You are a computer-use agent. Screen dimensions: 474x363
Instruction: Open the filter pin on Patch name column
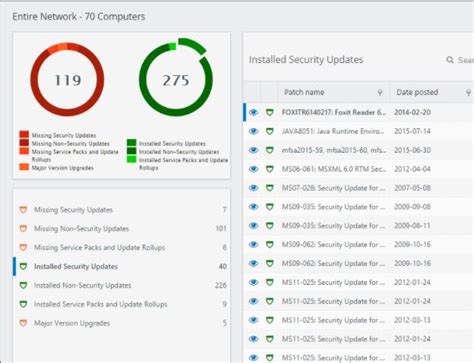pyautogui.click(x=380, y=92)
